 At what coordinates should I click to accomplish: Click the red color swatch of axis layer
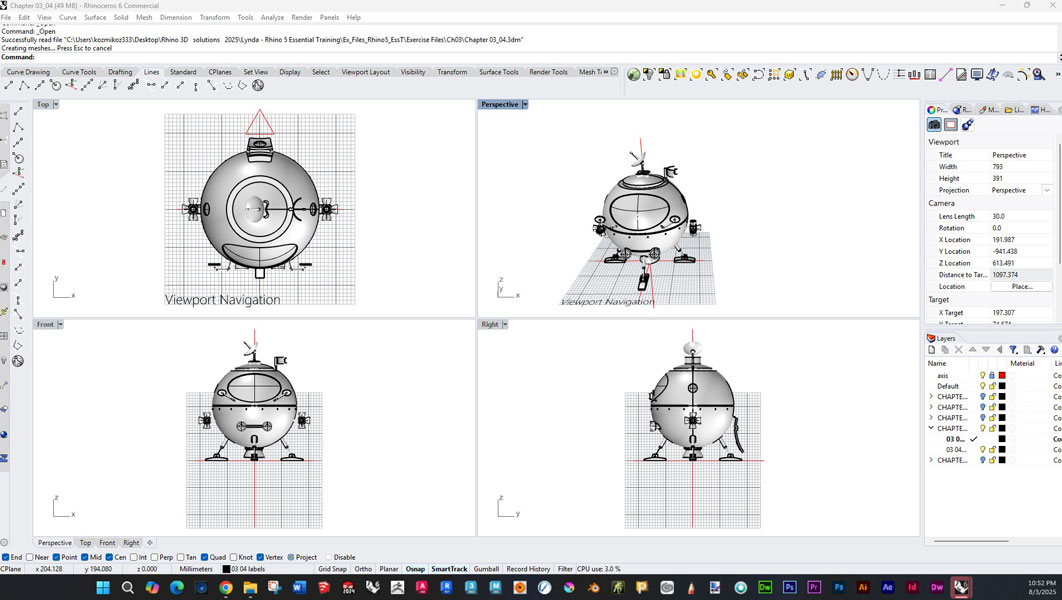point(1002,376)
